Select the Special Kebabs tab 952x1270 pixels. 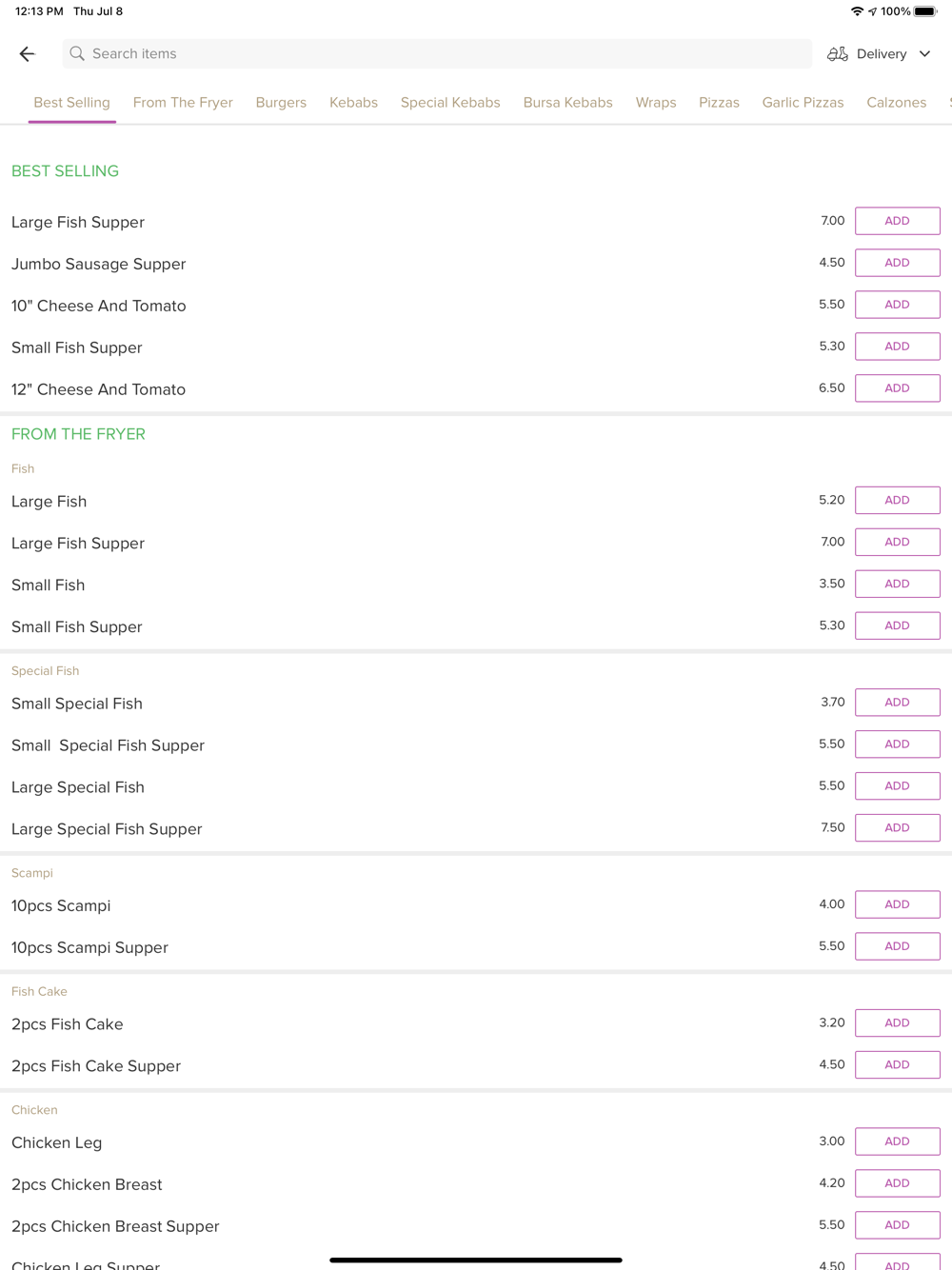450,103
